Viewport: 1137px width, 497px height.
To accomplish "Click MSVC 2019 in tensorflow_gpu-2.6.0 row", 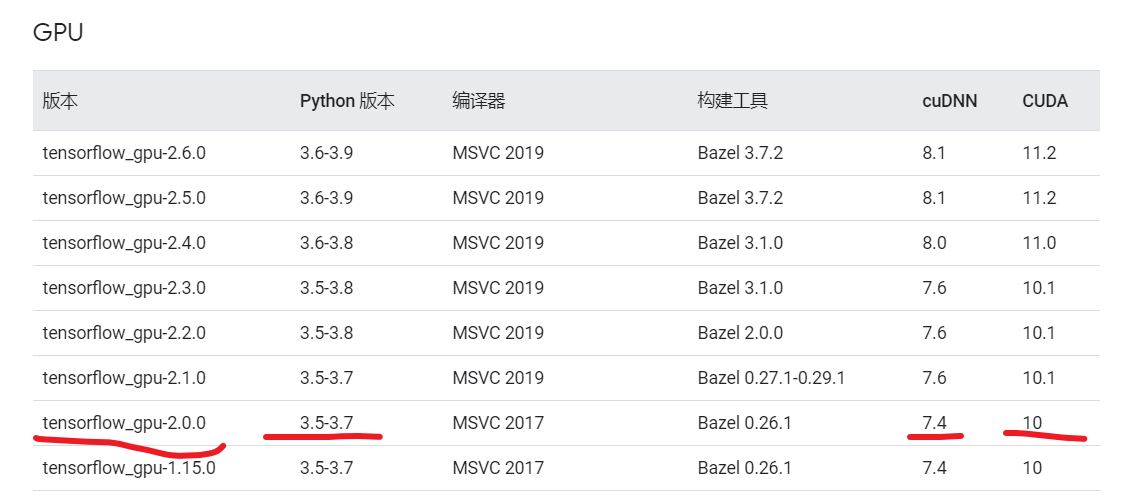I will pos(498,153).
